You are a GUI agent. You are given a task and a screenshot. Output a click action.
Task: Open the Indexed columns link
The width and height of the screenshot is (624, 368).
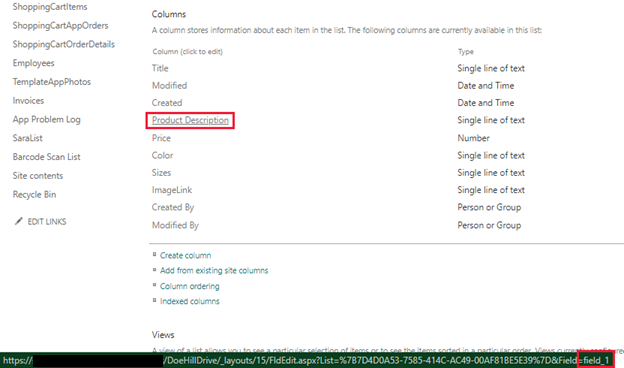189,301
